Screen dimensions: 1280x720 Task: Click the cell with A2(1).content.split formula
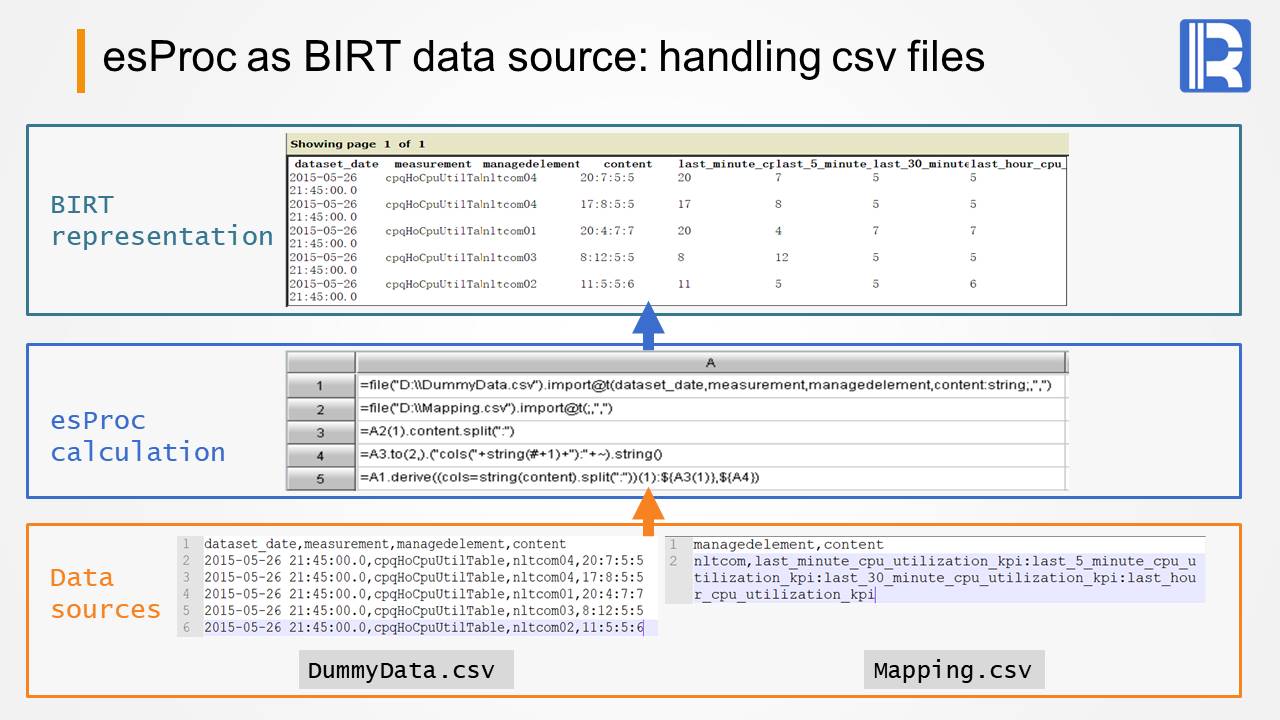click(437, 432)
